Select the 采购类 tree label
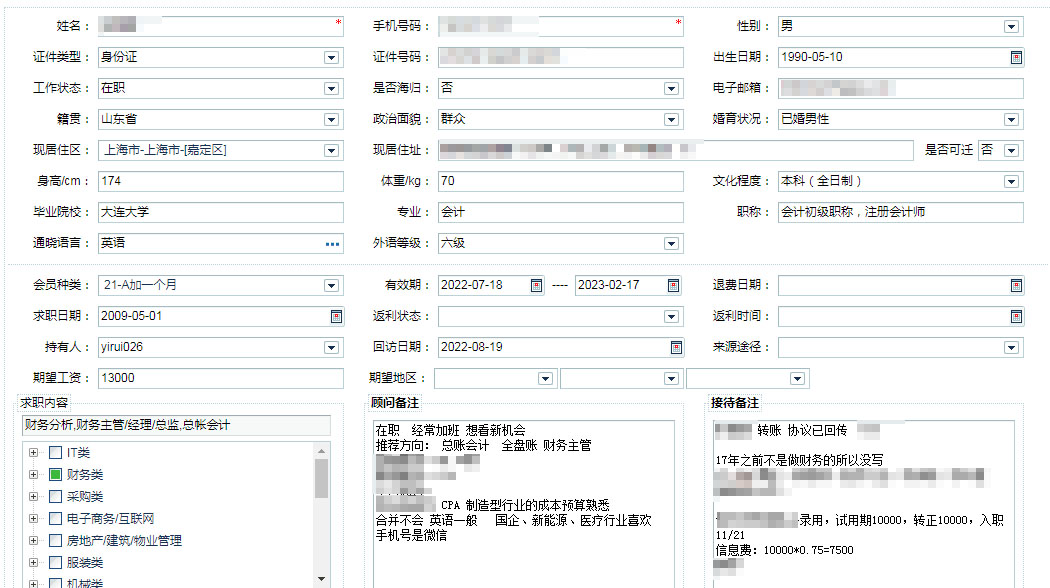The image size is (1050, 588). point(84,497)
